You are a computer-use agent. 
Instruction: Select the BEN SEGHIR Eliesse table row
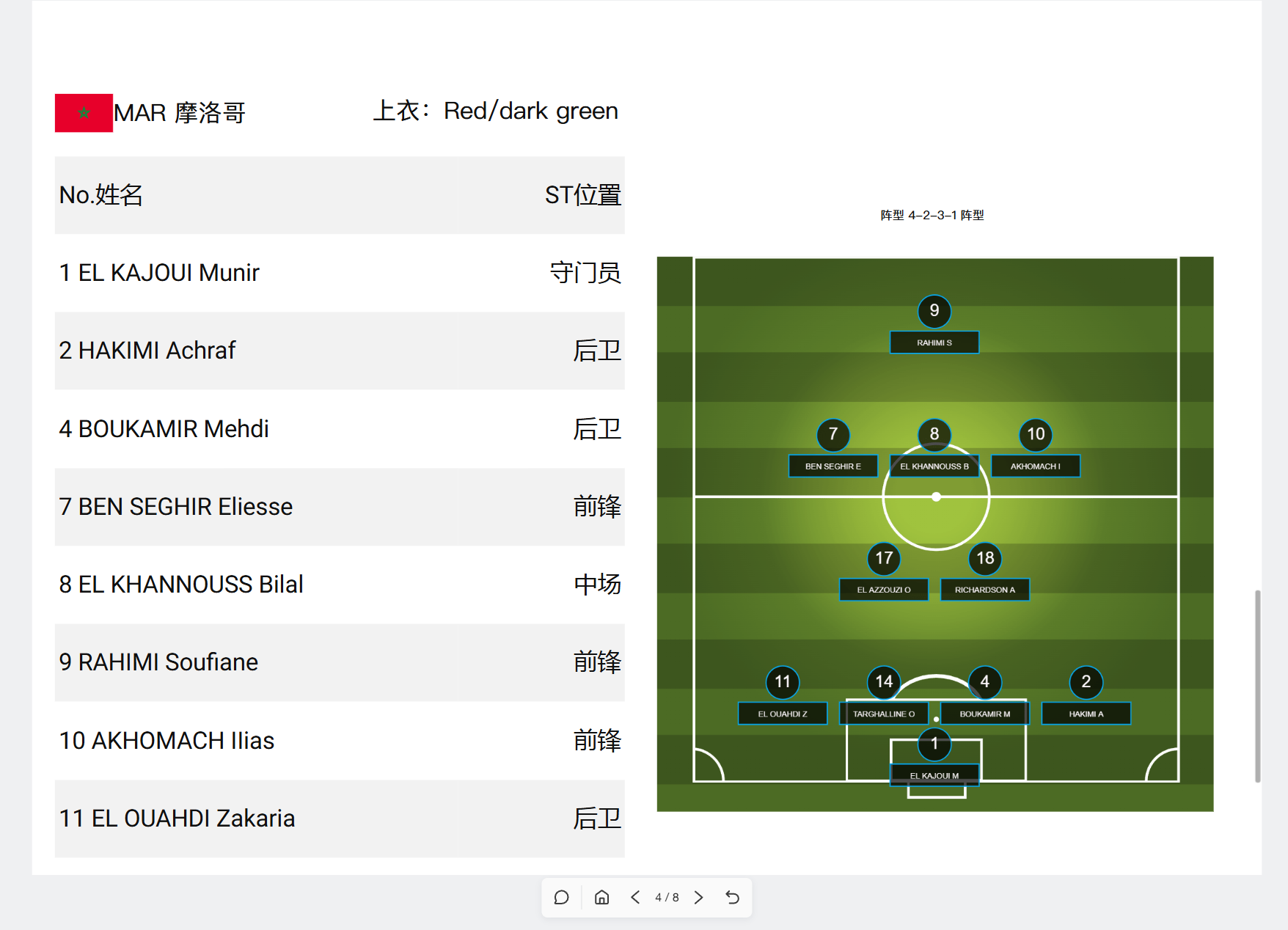coord(340,507)
